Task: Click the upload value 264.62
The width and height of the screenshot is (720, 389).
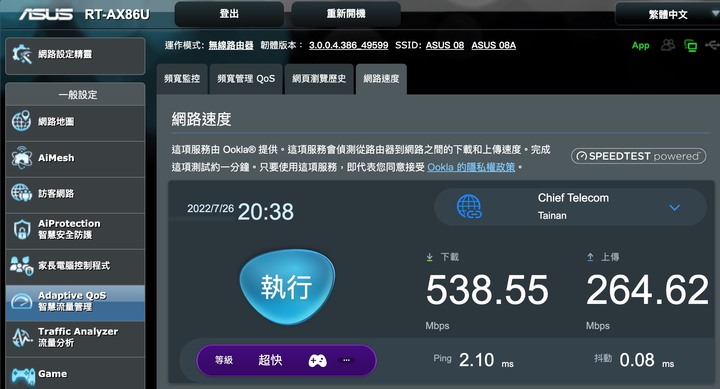Action: tap(647, 290)
